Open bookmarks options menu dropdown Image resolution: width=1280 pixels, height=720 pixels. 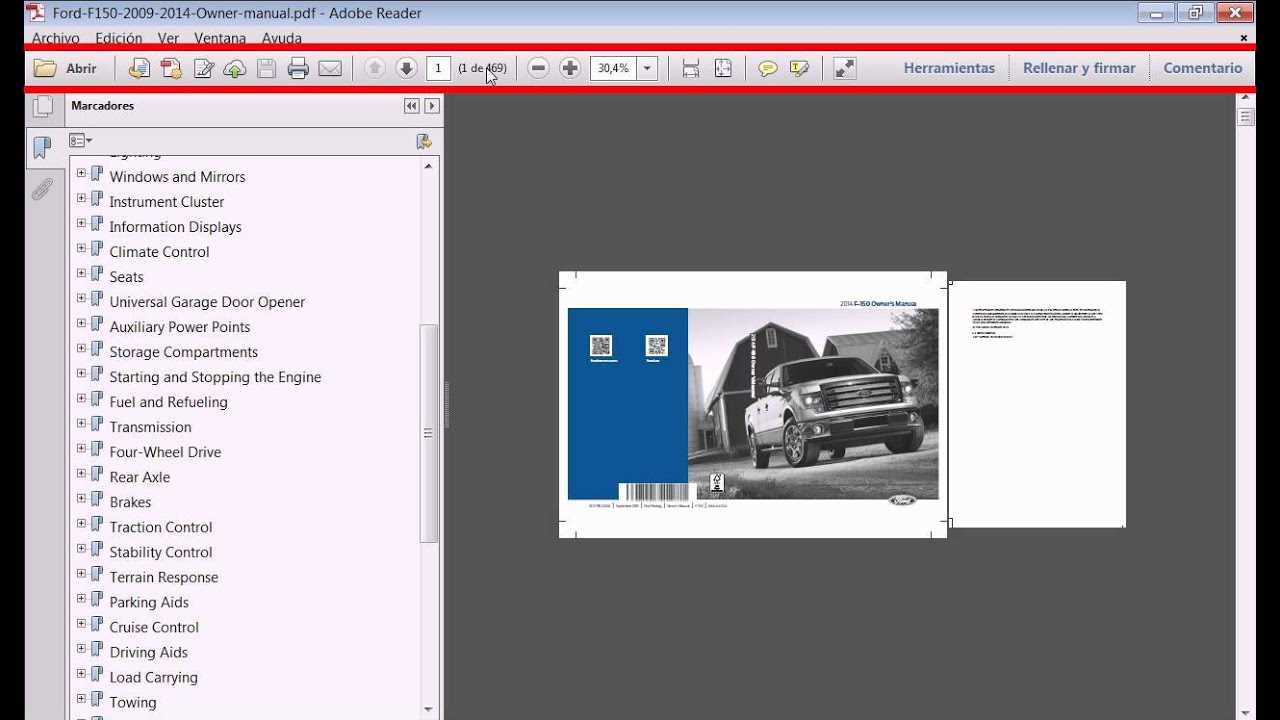pyautogui.click(x=81, y=141)
